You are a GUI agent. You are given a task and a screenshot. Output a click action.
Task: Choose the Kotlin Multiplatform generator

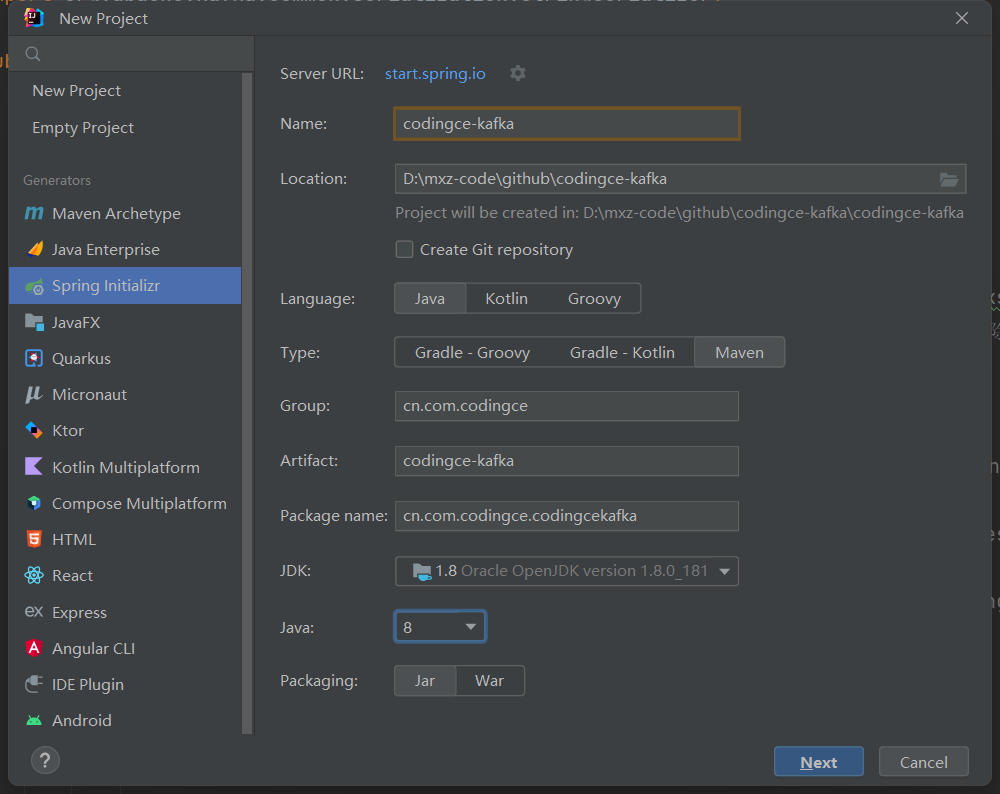[x=126, y=467]
